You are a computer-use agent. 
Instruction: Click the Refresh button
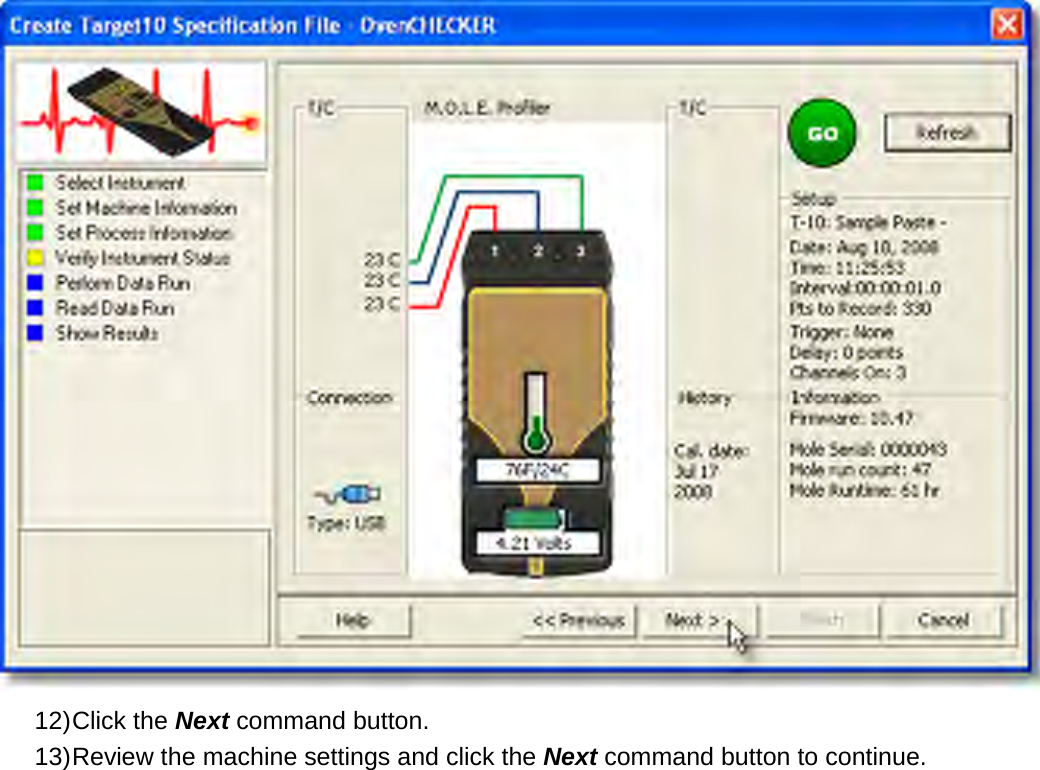tap(947, 133)
